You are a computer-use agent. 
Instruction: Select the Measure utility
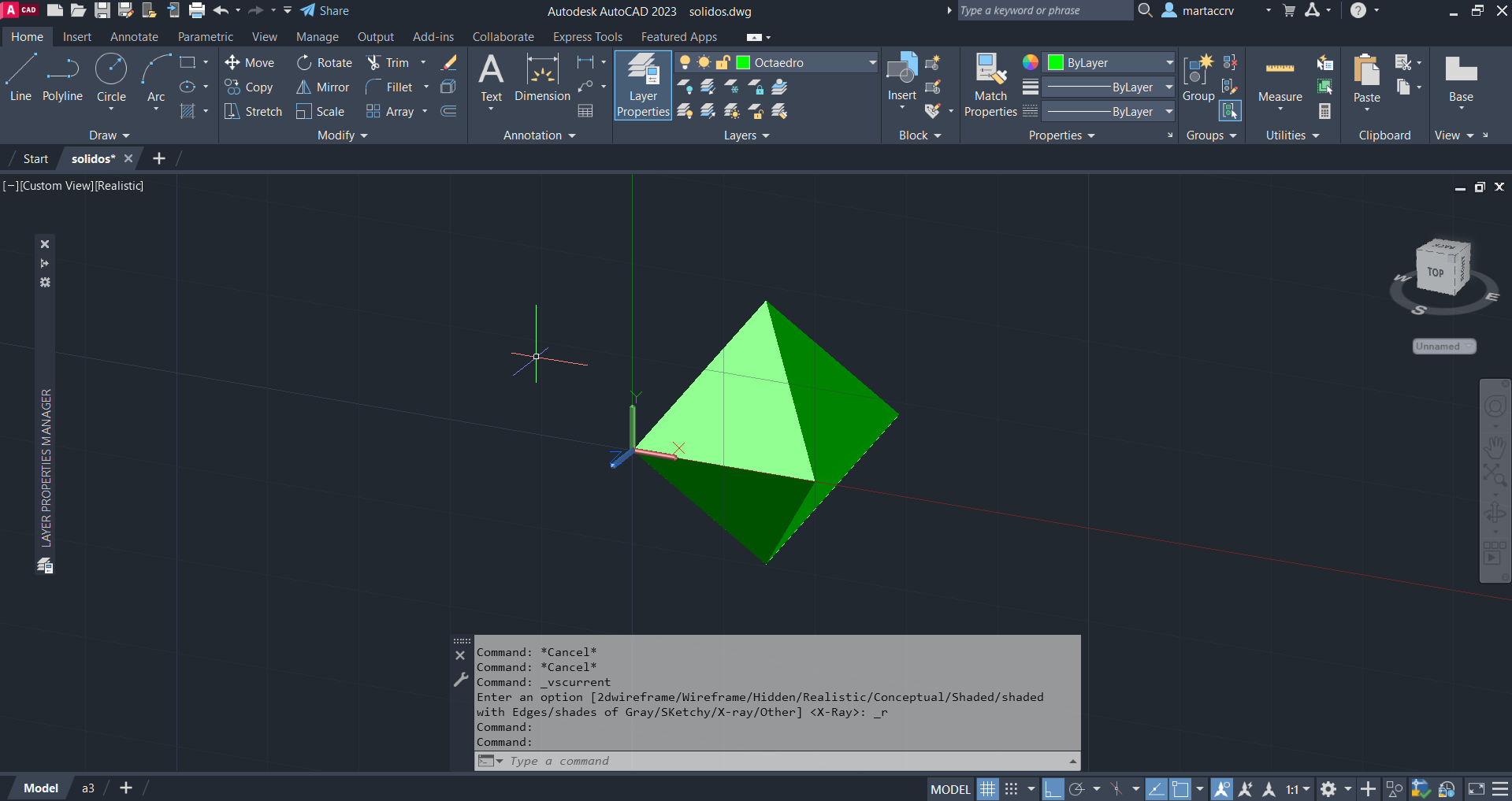pos(1280,79)
